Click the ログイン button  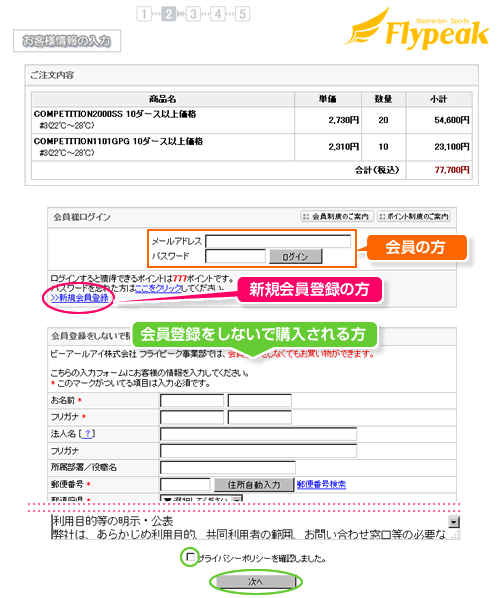coord(296,256)
